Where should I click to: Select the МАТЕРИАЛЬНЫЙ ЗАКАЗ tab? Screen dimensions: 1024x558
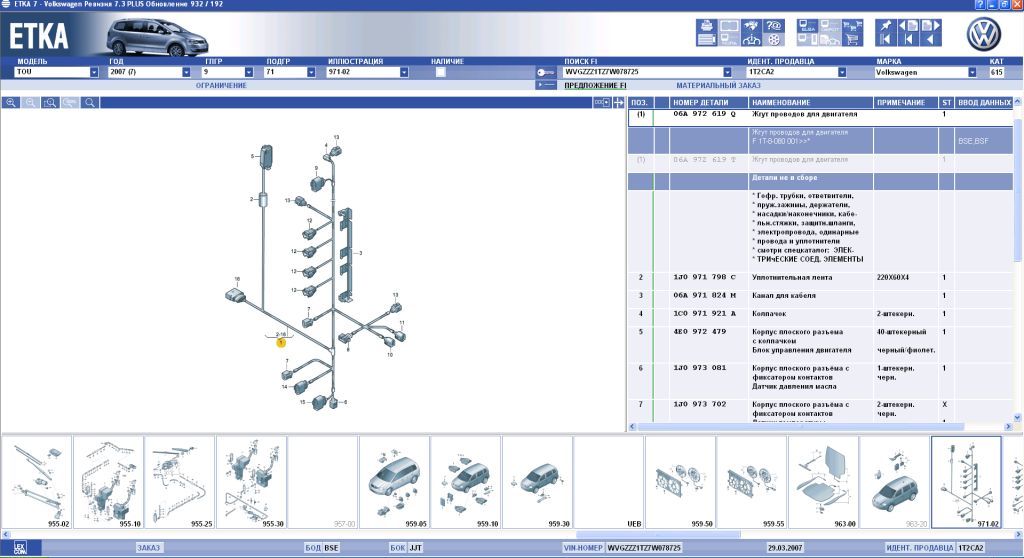[718, 86]
